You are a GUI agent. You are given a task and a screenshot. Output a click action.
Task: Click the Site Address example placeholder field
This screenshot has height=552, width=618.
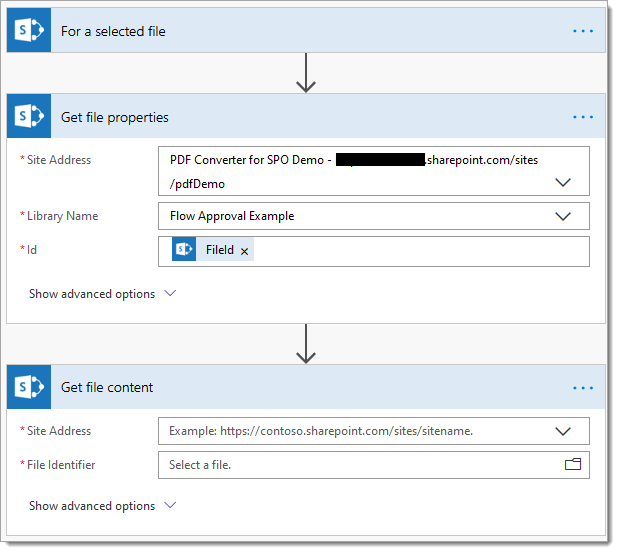click(x=374, y=431)
